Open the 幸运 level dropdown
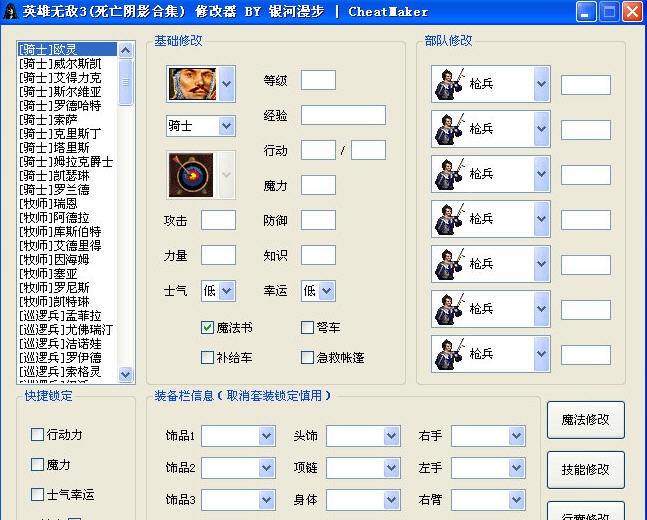This screenshot has height=520, width=647. point(326,291)
